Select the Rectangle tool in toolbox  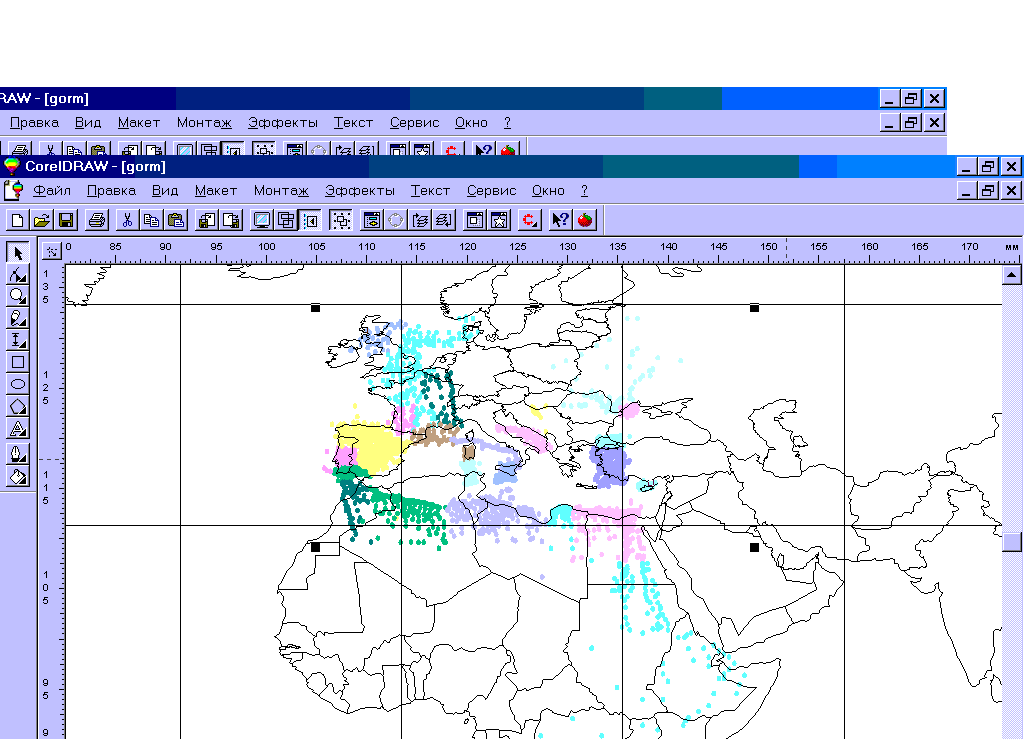pos(18,362)
